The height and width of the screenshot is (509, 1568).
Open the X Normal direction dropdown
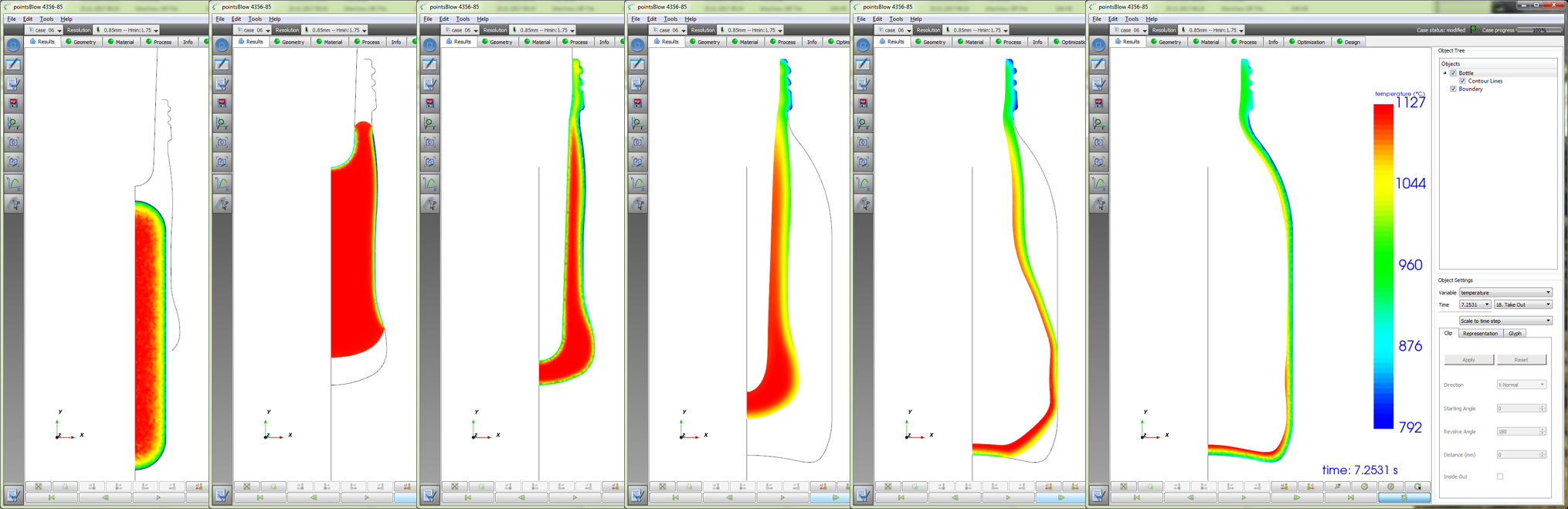tap(1522, 385)
